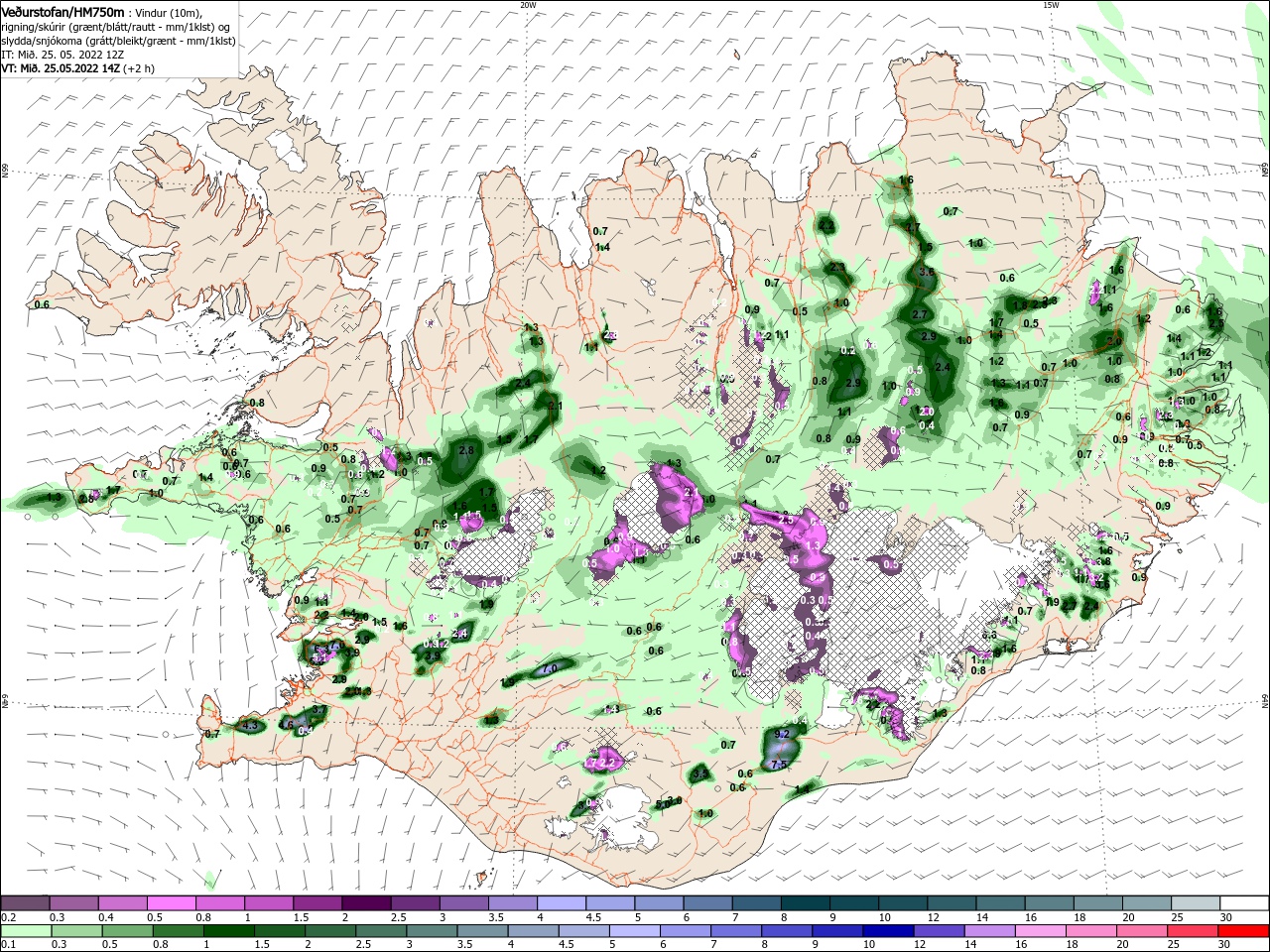Pick the pale green 0.1–0.3 rain swatch
The height and width of the screenshot is (952, 1270).
[25, 931]
